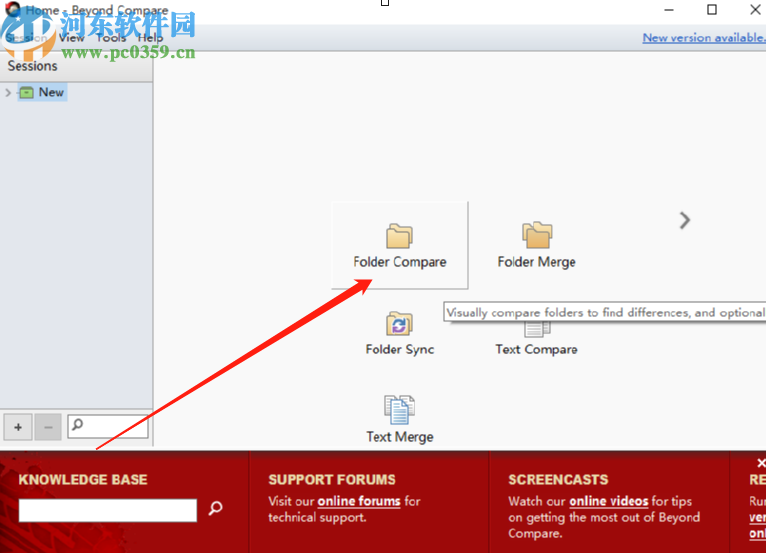Minimize the Beyond Compare window
This screenshot has height=553, width=766.
pos(669,10)
